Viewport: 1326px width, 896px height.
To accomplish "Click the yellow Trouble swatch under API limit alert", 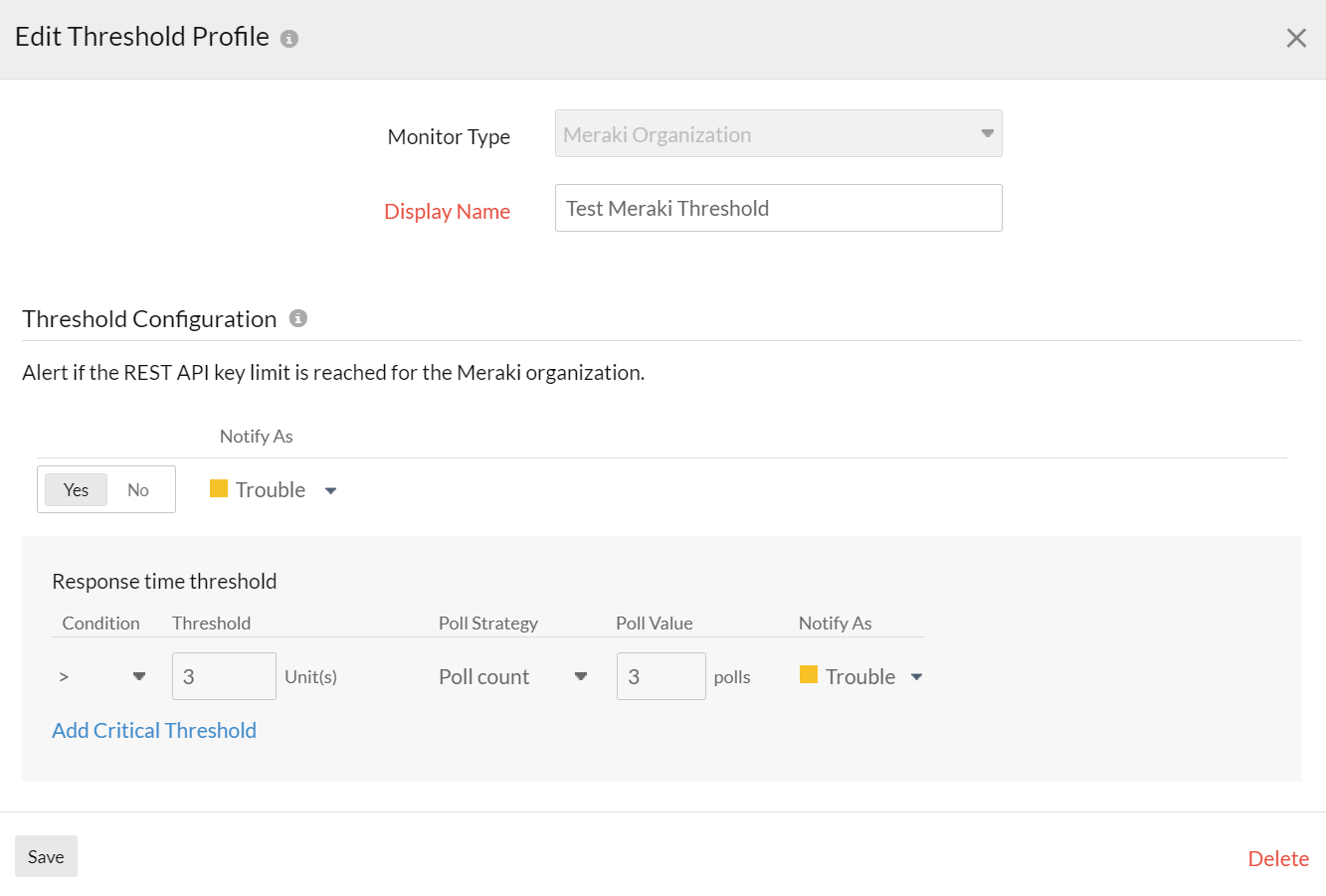I will point(219,488).
